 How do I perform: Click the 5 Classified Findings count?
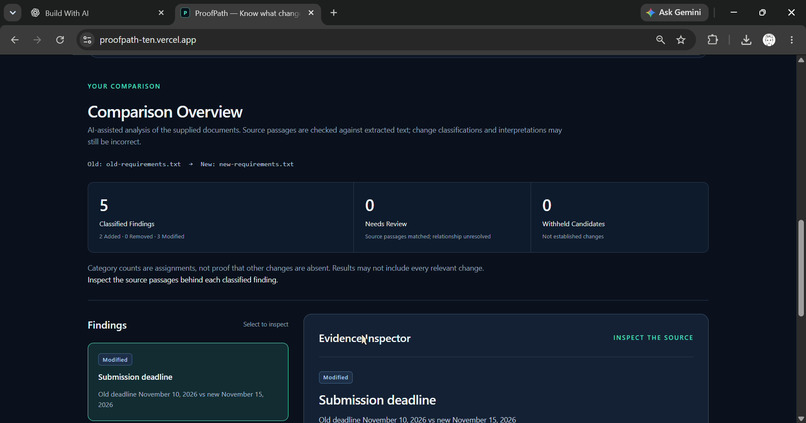pos(104,206)
